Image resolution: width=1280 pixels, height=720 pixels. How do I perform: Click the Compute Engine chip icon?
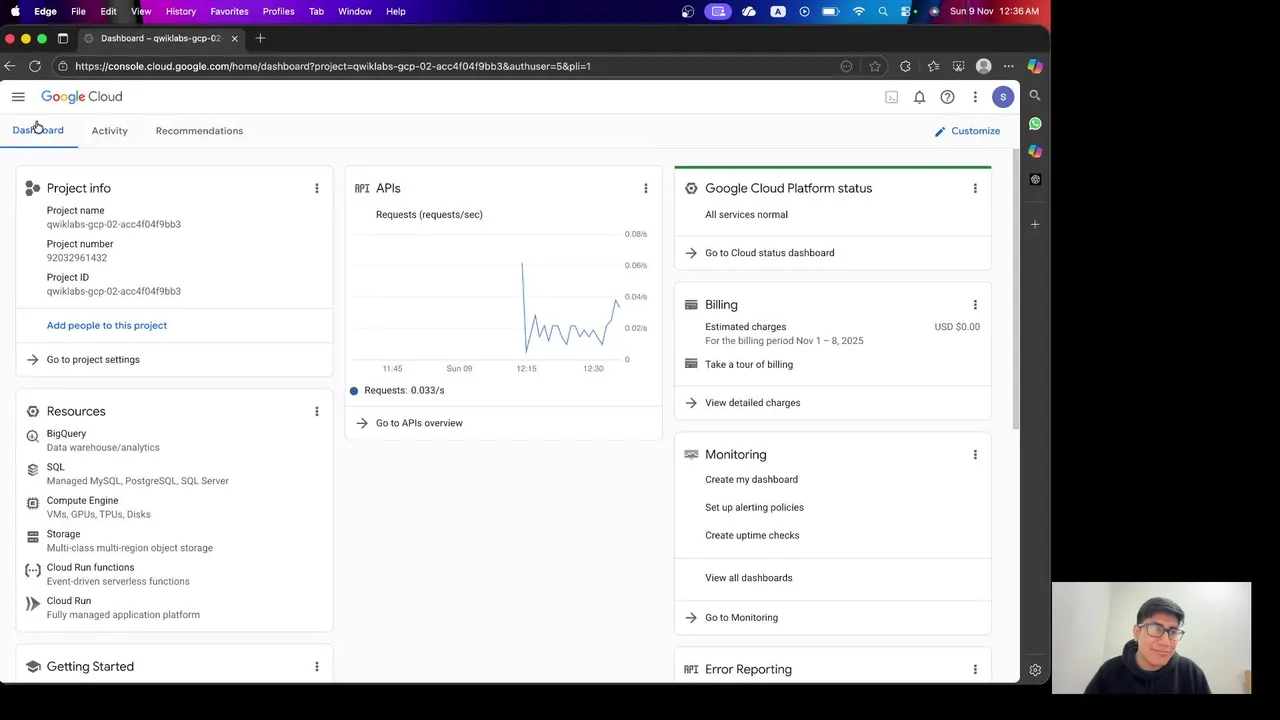(x=33, y=503)
